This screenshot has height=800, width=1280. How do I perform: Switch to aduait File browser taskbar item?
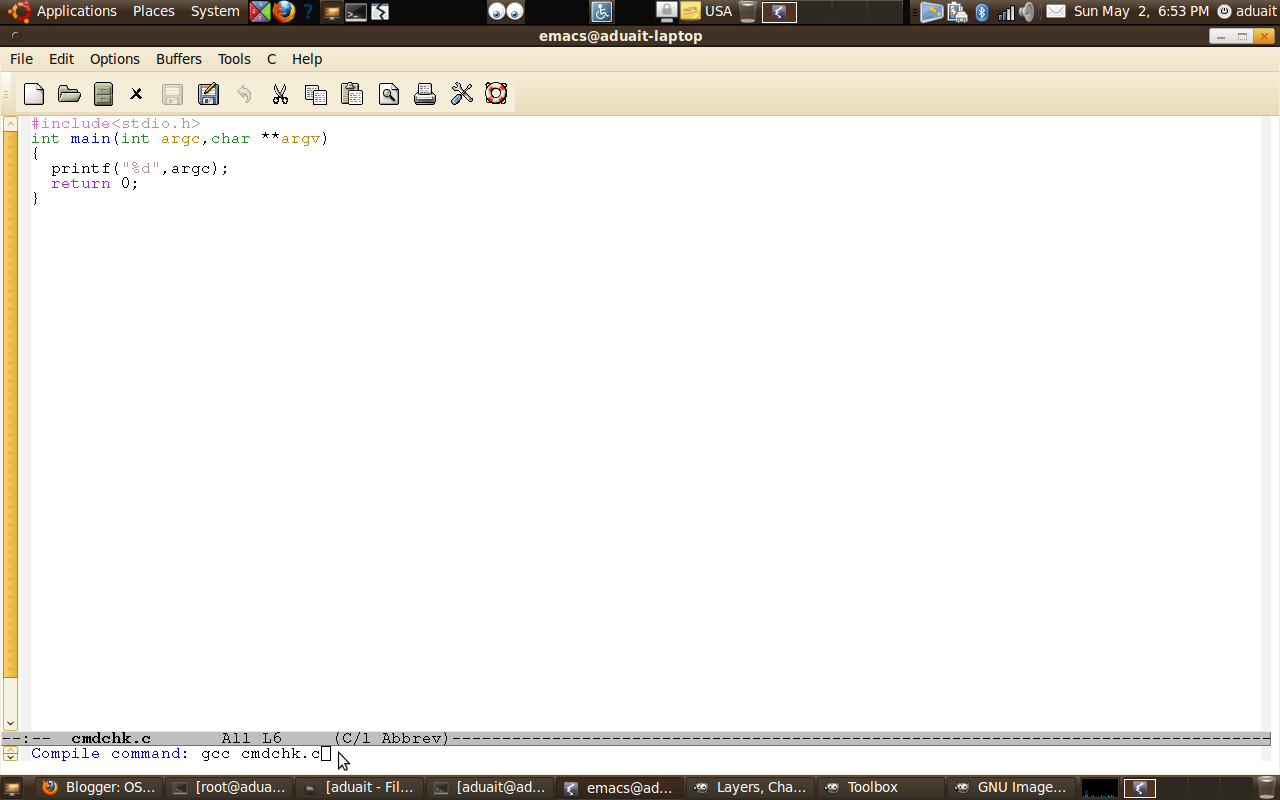[x=361, y=788]
